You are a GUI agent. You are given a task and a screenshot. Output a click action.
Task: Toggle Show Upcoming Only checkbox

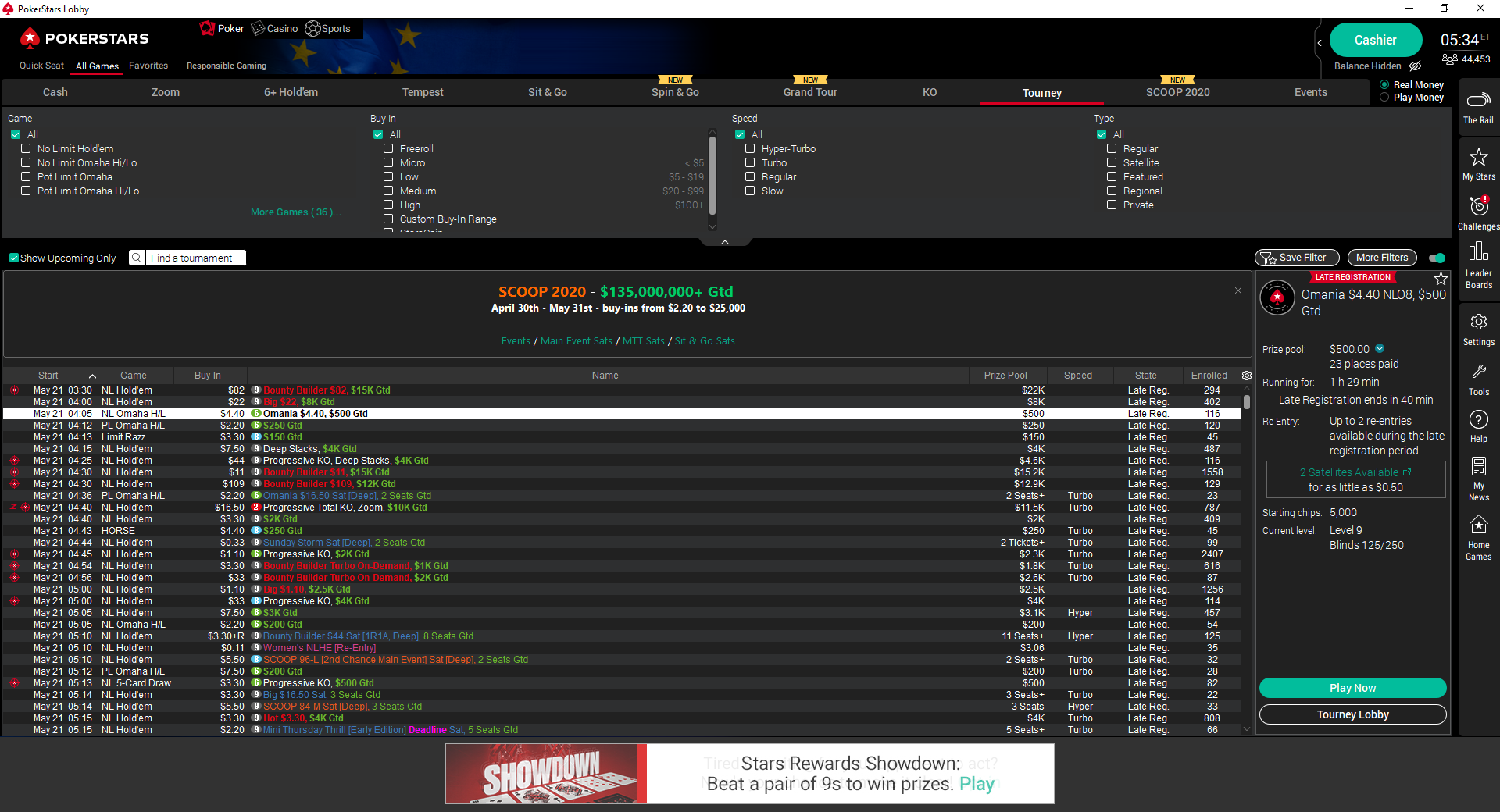coord(14,258)
